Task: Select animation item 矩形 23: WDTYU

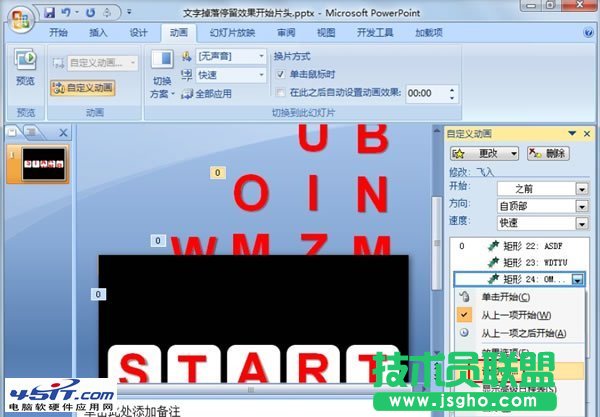Action: (x=519, y=262)
